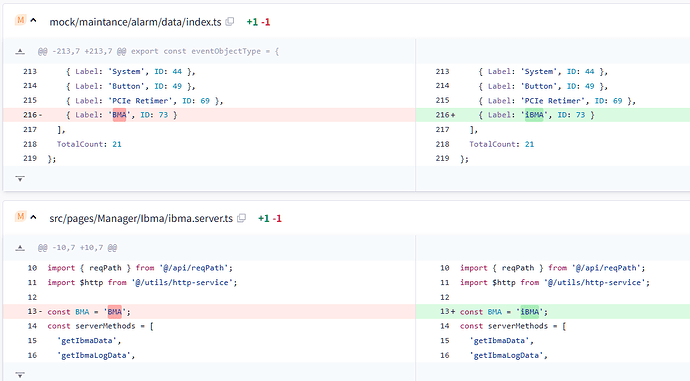
Task: Select added line 13 const BMA = 'iBMA'
Action: (553, 311)
